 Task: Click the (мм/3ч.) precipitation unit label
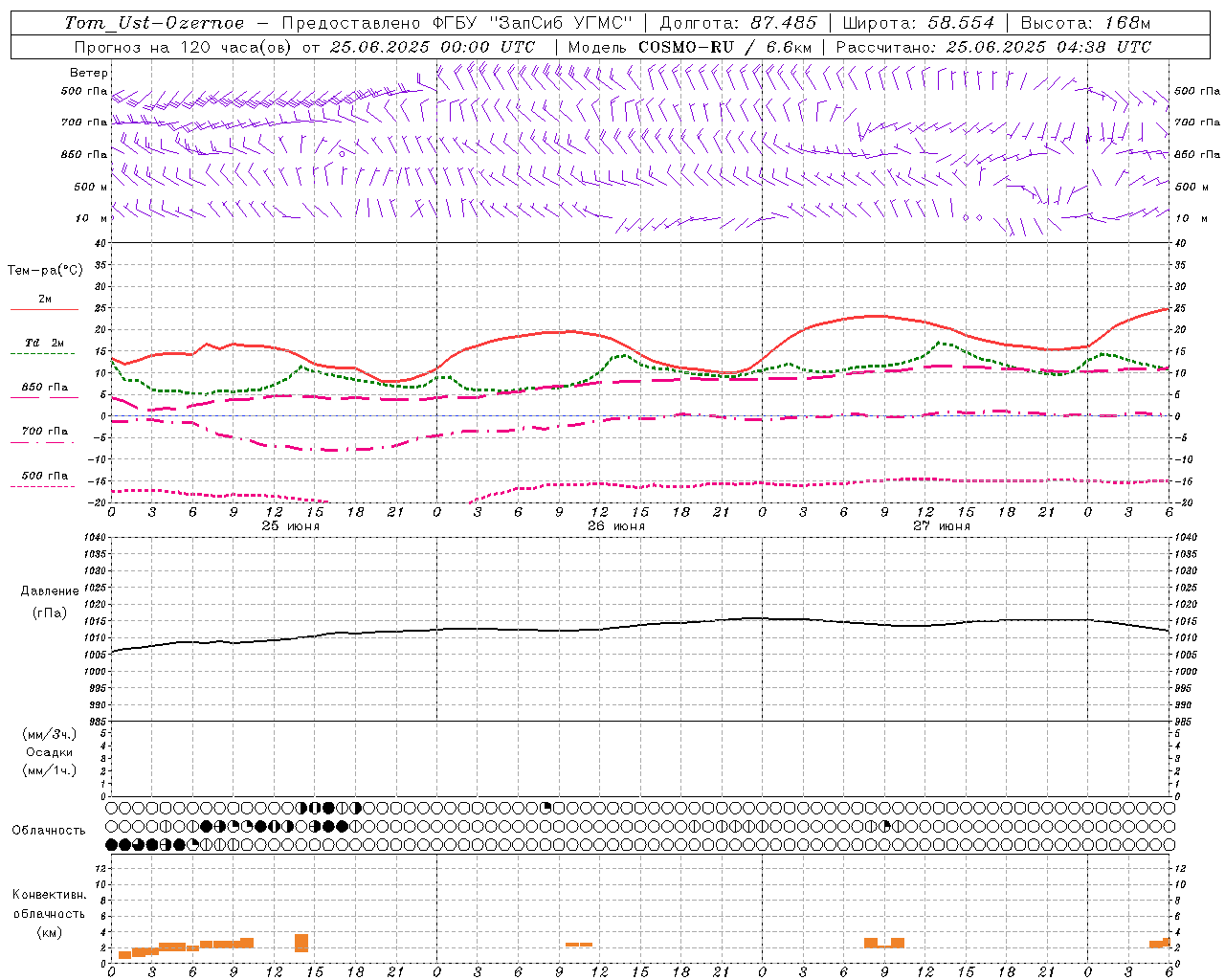click(x=50, y=734)
